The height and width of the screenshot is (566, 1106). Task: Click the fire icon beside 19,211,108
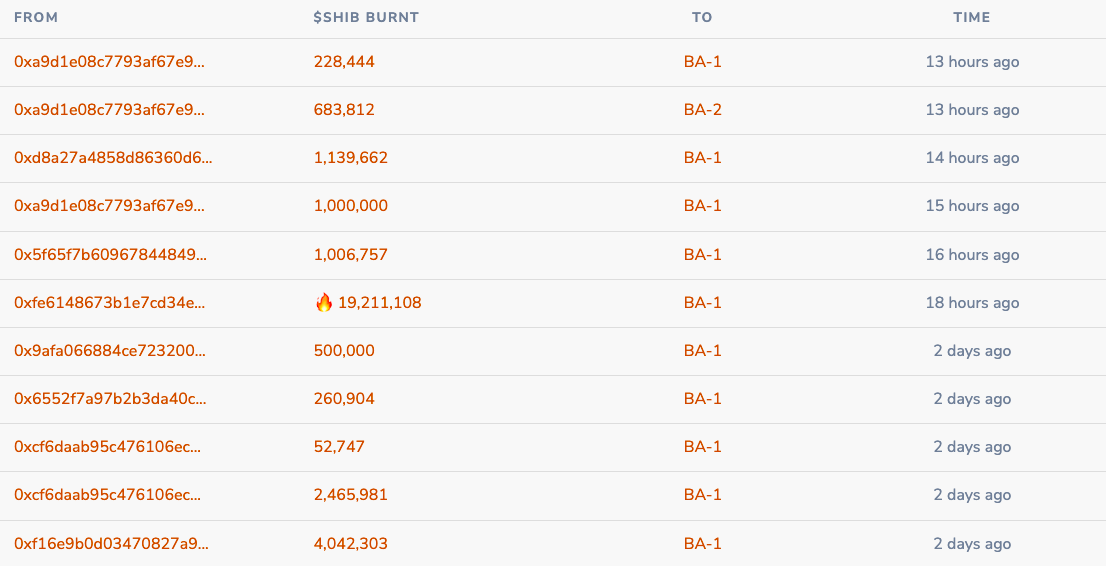point(324,303)
